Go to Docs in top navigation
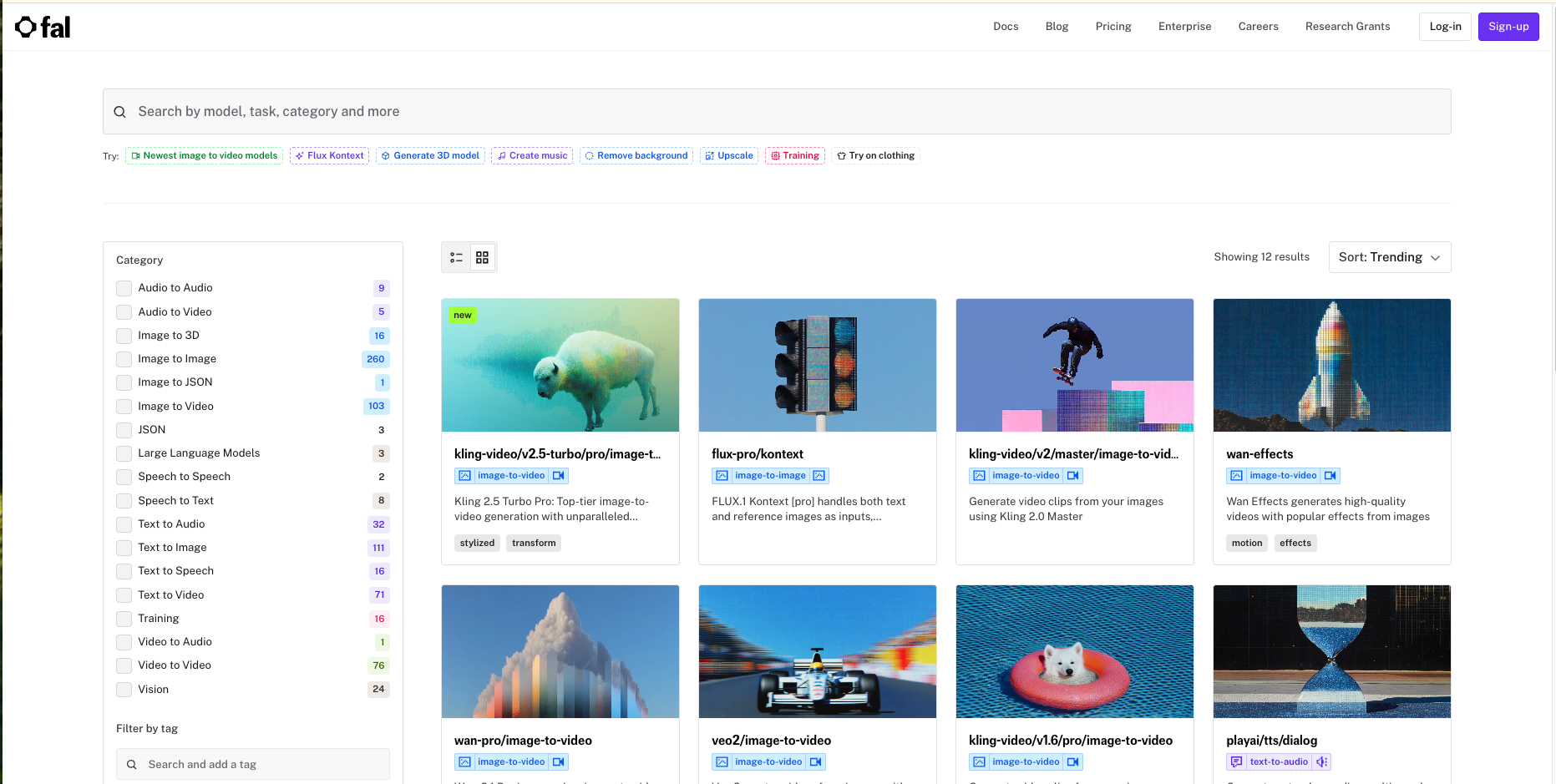Image resolution: width=1556 pixels, height=784 pixels. 1005,27
